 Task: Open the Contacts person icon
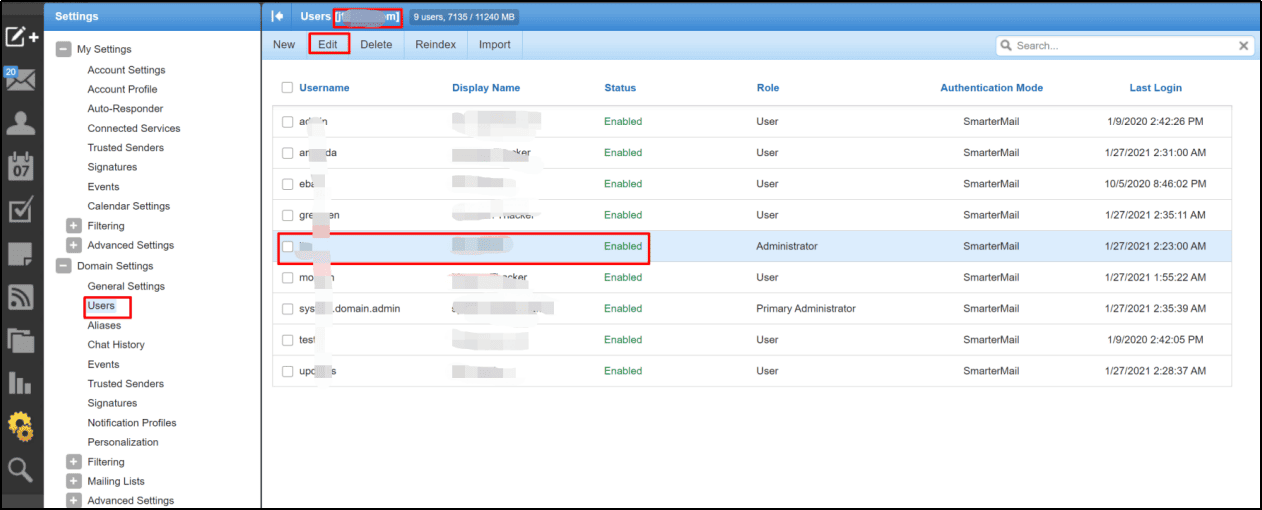coord(21,123)
